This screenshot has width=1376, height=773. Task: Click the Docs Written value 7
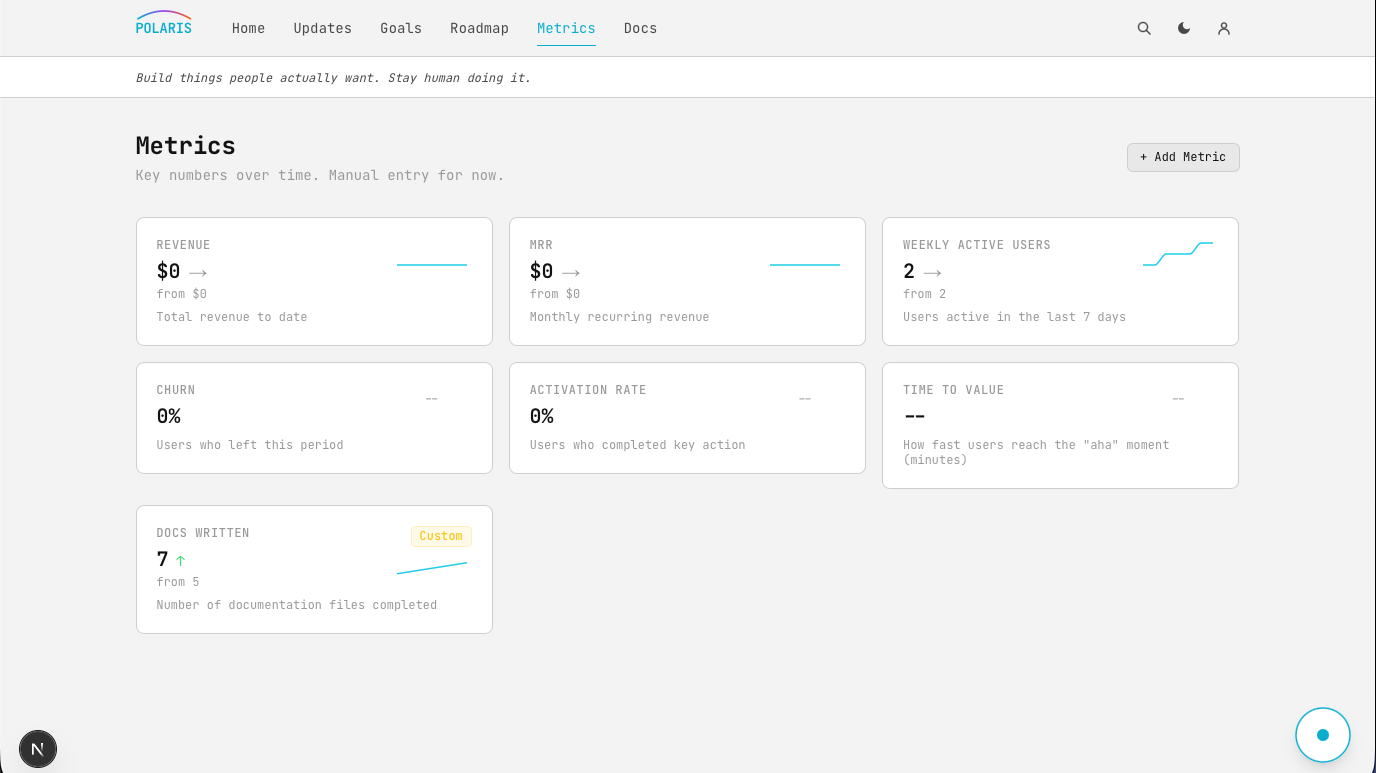tap(162, 559)
